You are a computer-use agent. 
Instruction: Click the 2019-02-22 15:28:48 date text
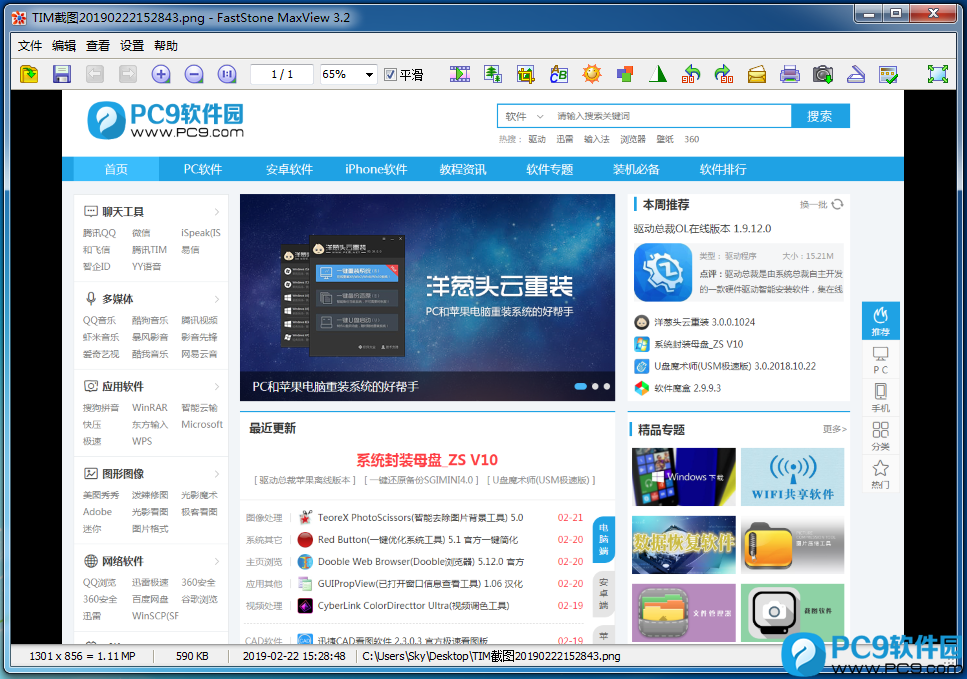pos(294,656)
